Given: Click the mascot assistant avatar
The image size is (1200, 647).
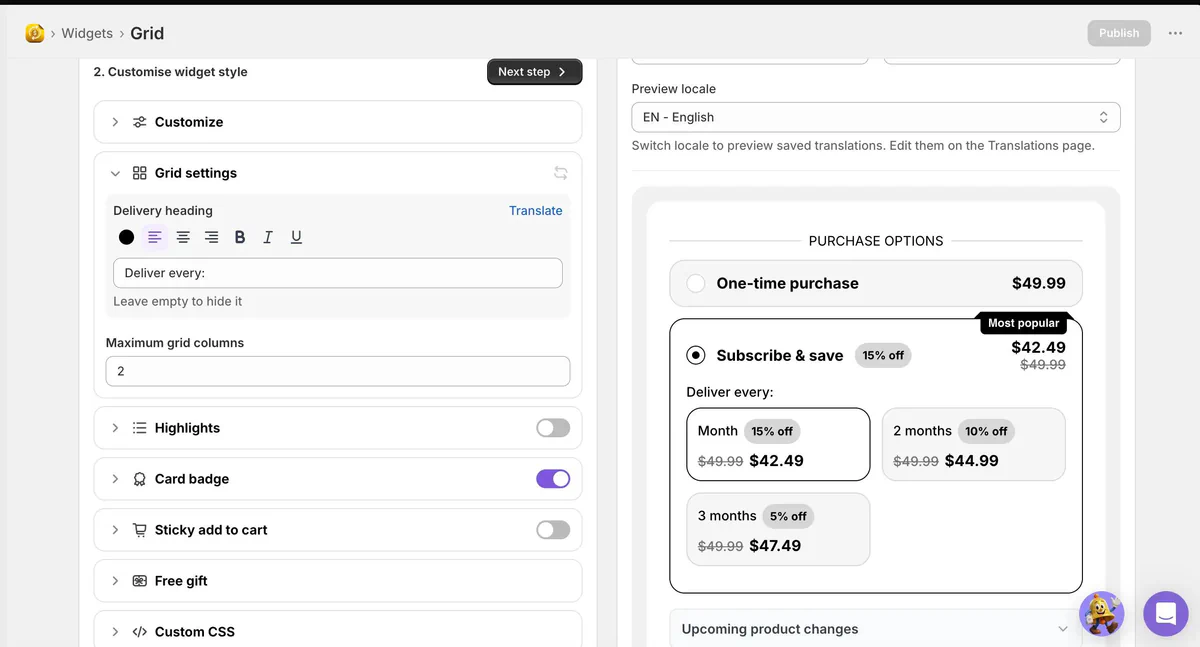Looking at the screenshot, I should click(1101, 614).
